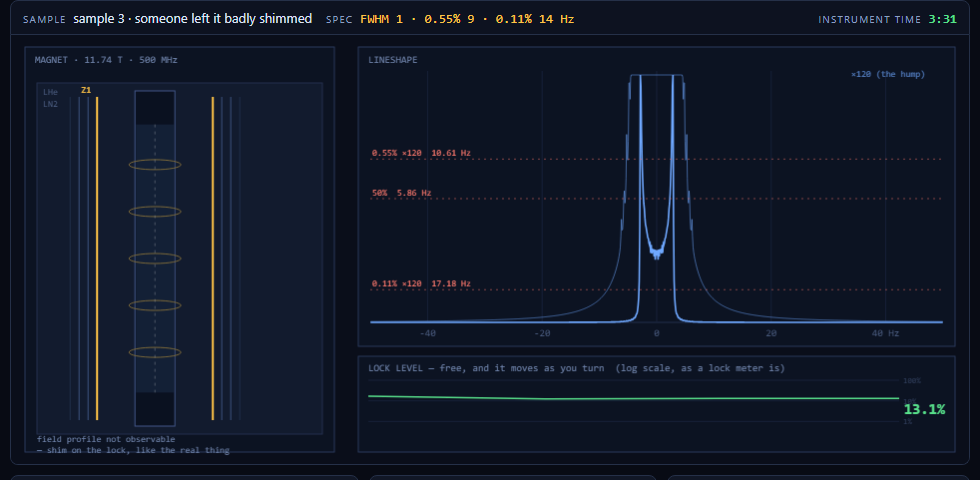The image size is (980, 480).
Task: Select the '0.11% 14 Hz' spec value
Action: click(535, 19)
